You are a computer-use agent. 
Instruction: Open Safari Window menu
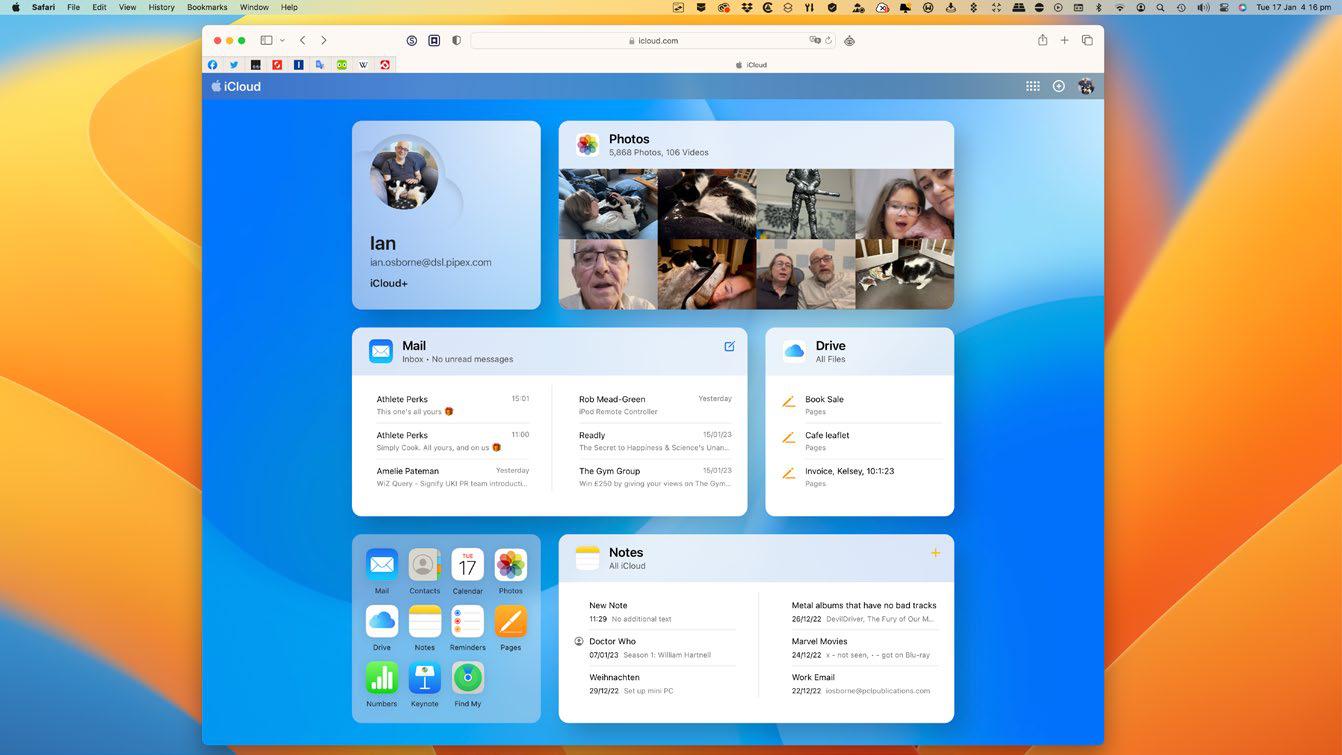(x=254, y=7)
